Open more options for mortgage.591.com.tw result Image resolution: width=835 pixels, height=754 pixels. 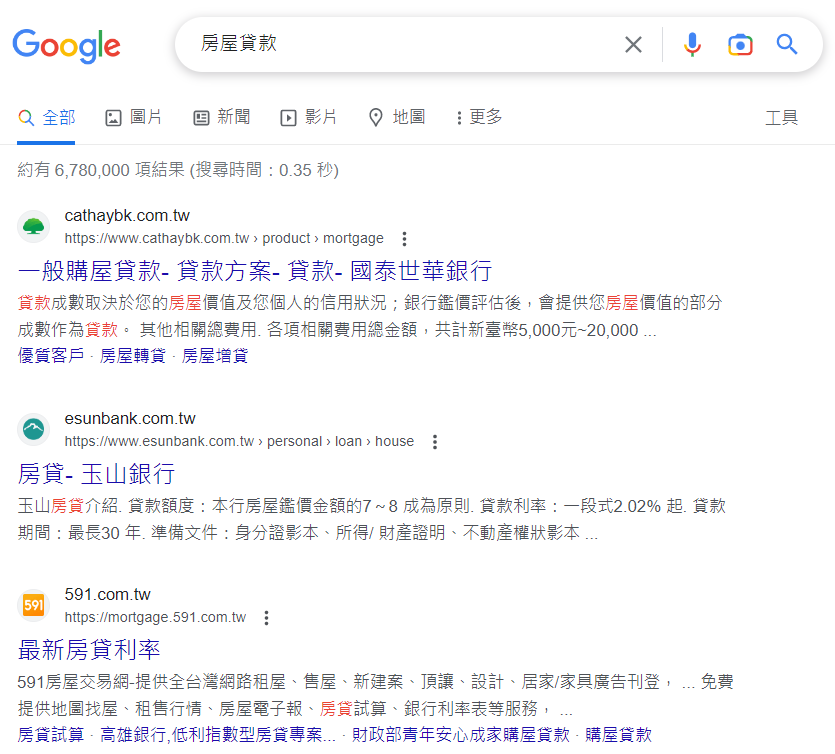[x=266, y=618]
